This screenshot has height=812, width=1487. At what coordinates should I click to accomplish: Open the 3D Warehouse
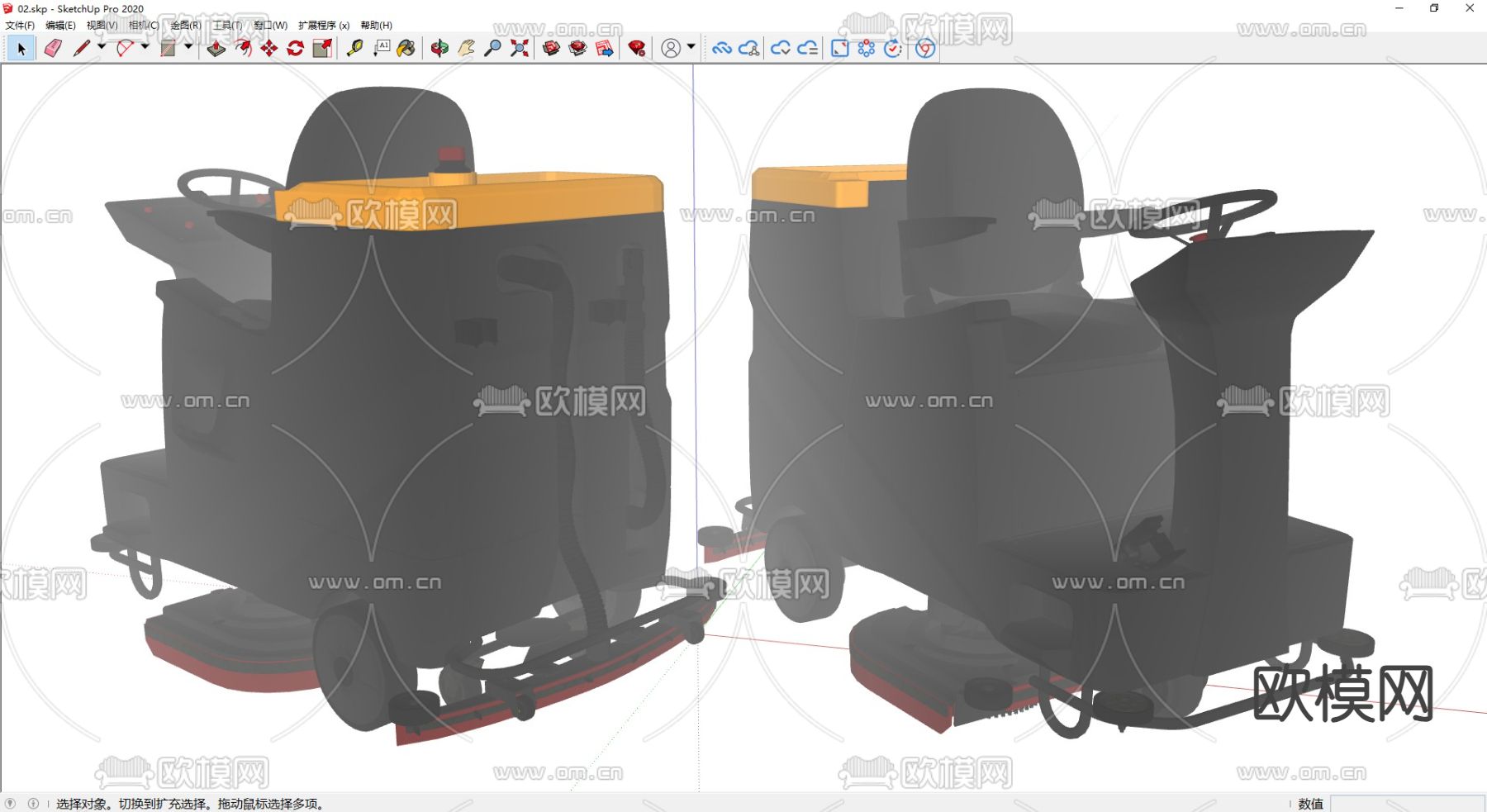point(551,49)
